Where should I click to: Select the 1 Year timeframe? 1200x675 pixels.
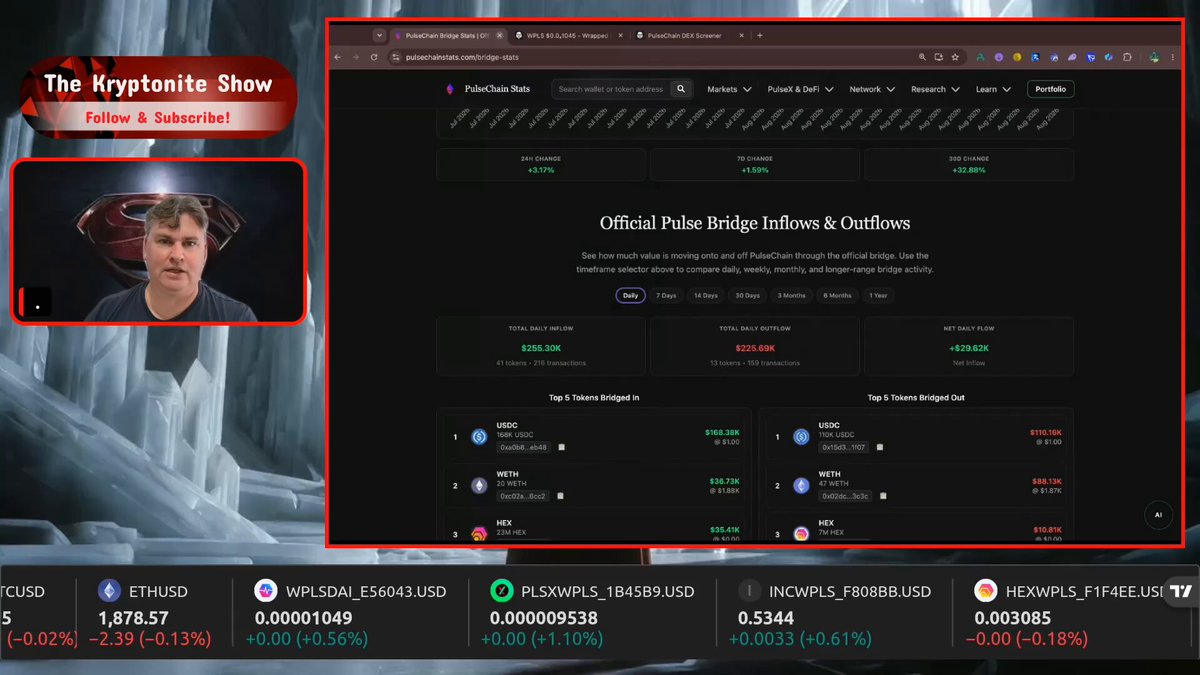click(x=878, y=296)
